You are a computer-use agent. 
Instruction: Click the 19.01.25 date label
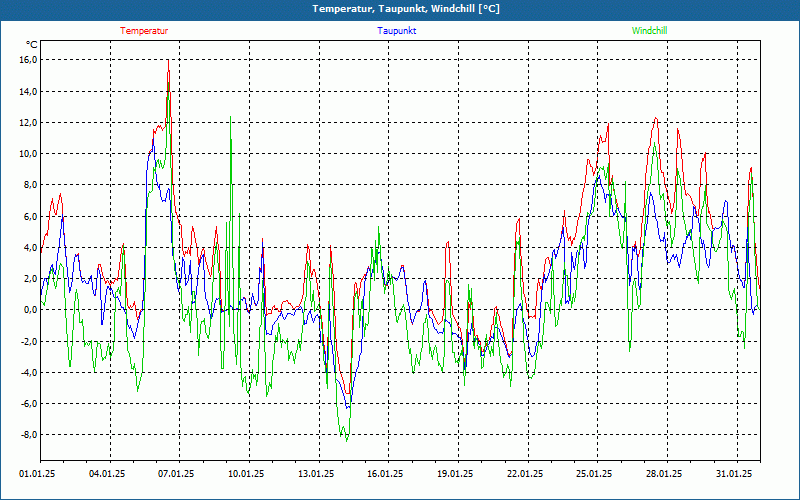pyautogui.click(x=455, y=474)
